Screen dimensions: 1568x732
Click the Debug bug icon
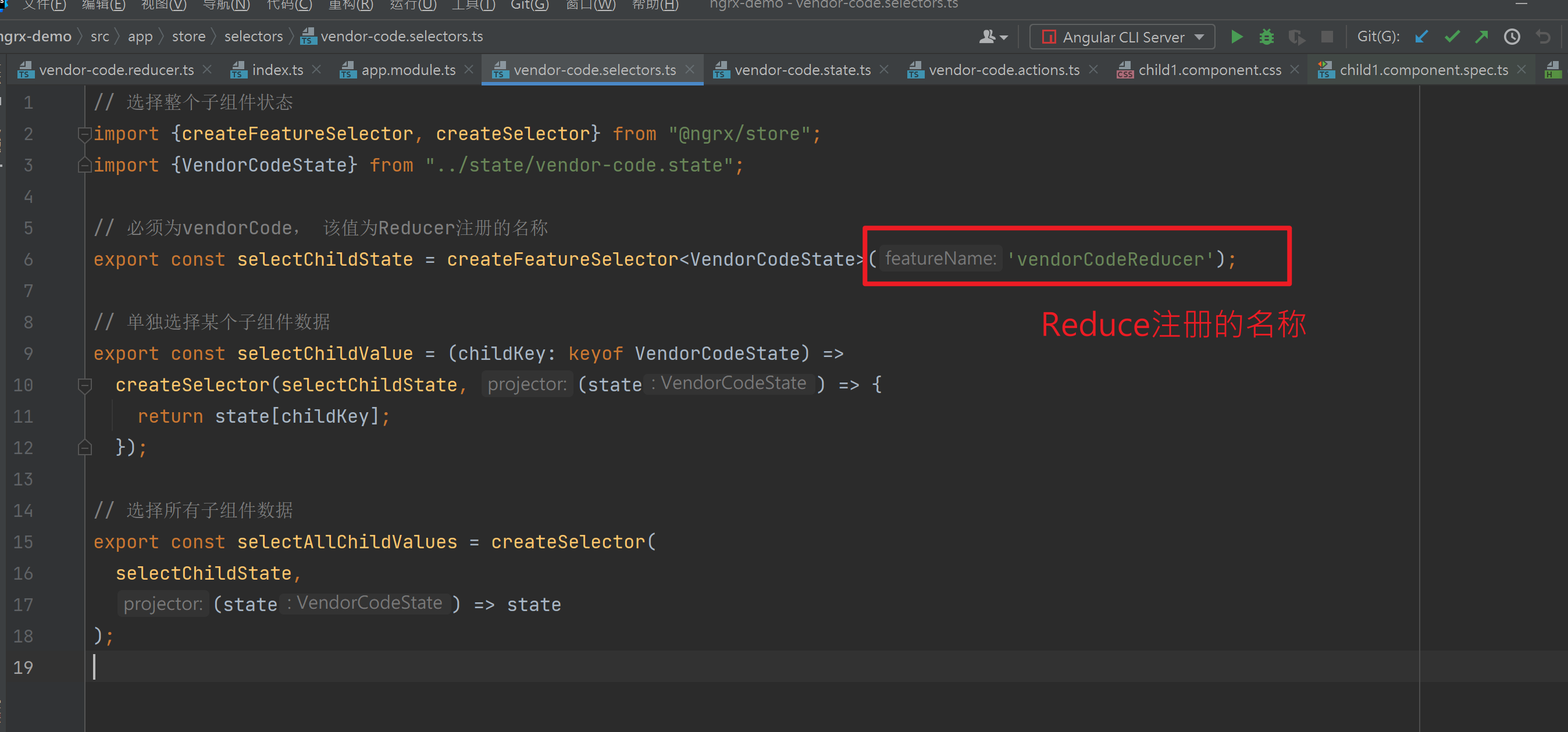pyautogui.click(x=1267, y=37)
